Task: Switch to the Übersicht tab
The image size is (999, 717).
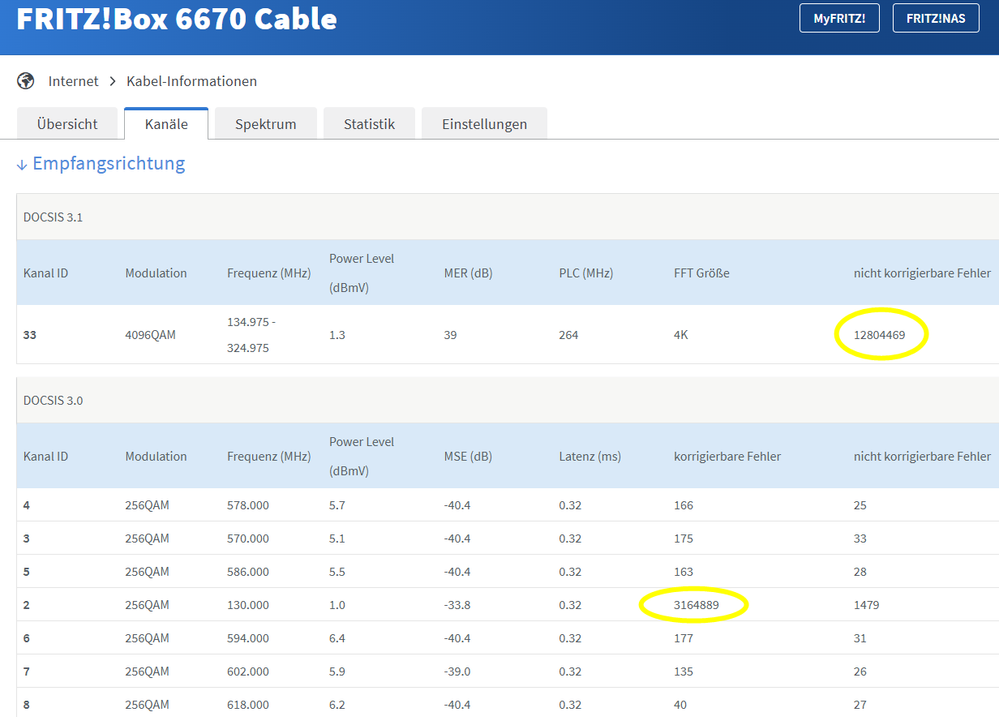Action: click(67, 124)
